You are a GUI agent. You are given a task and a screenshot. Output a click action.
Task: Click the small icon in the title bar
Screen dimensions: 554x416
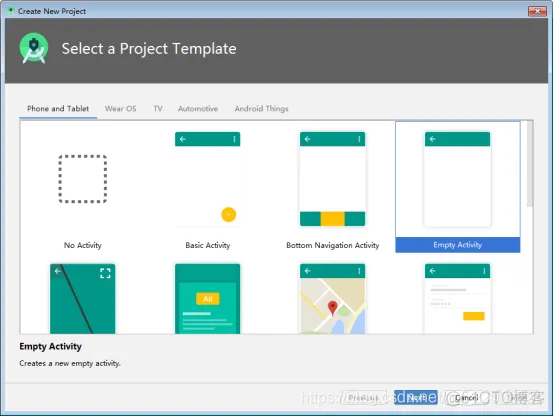coord(11,11)
